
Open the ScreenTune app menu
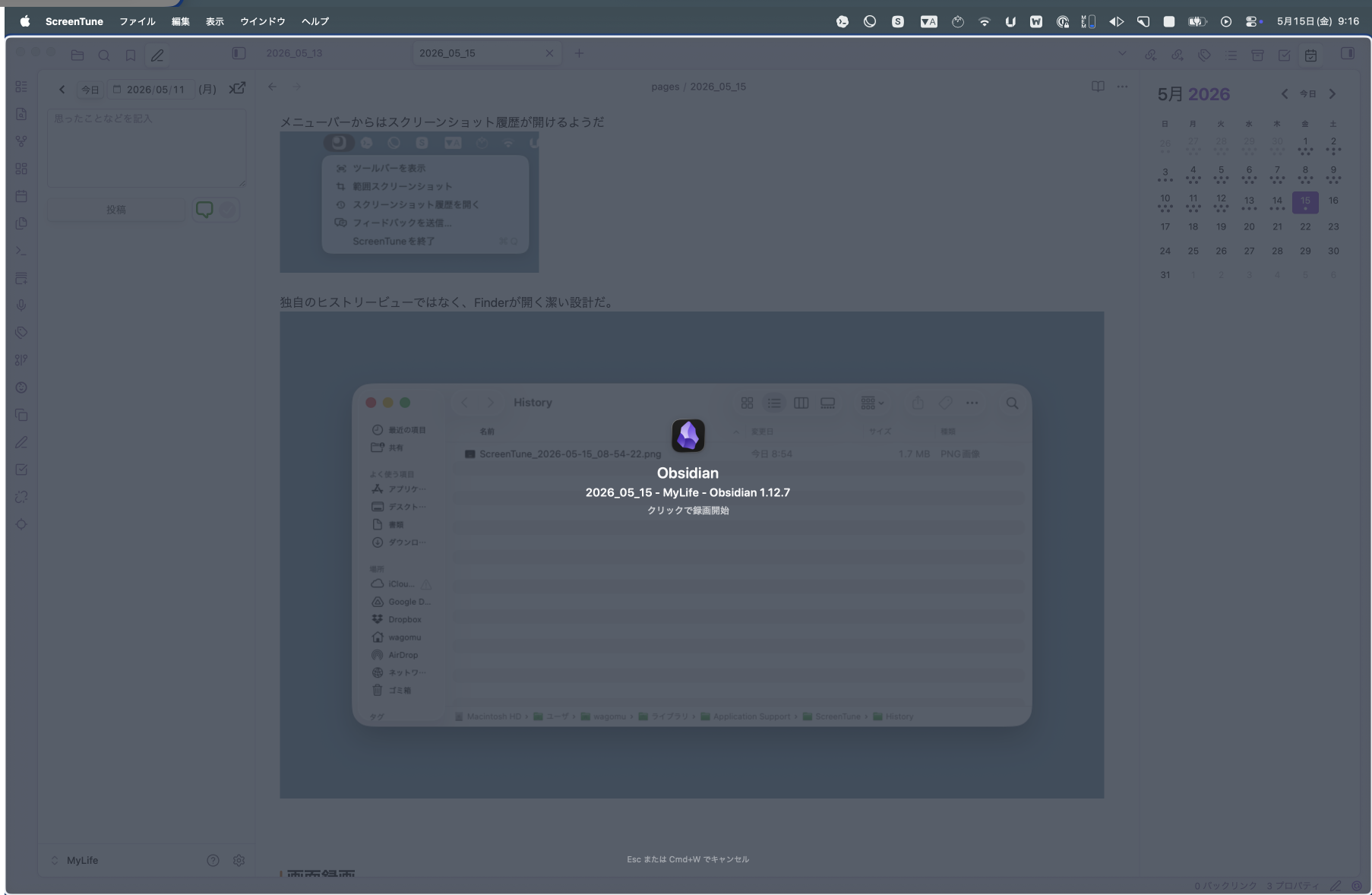tap(74, 21)
